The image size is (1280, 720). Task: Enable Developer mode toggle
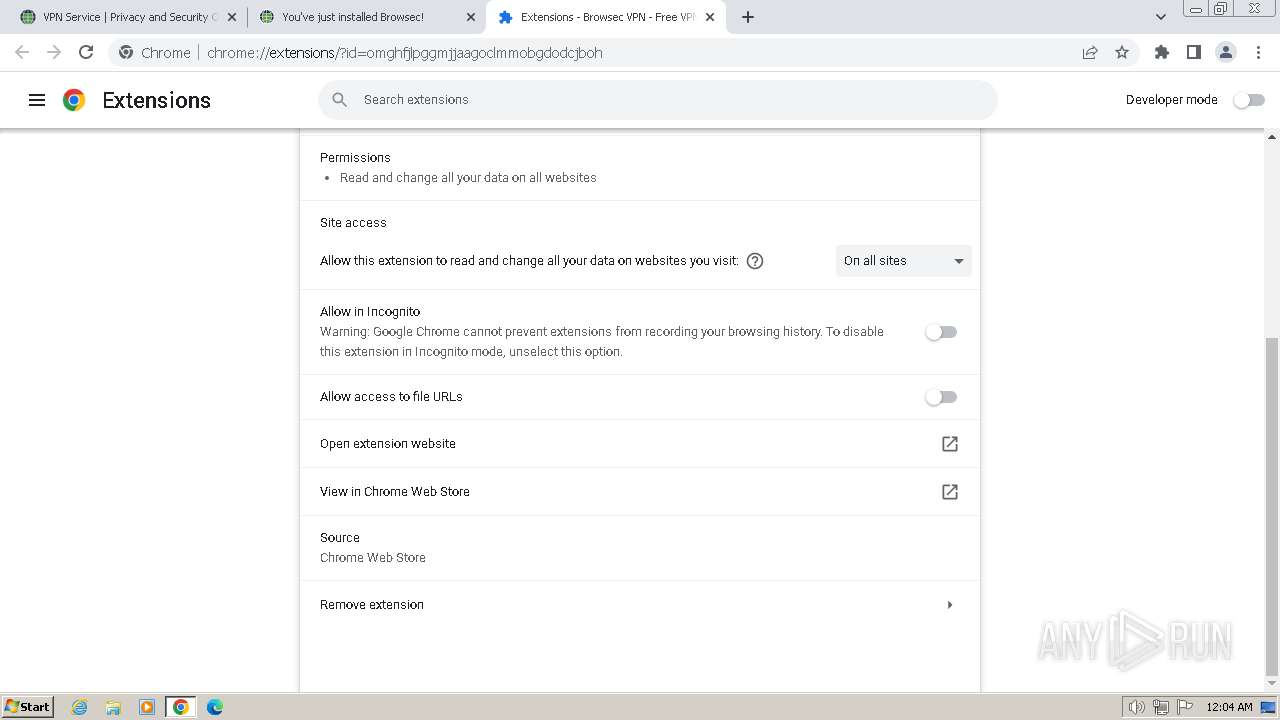(1249, 100)
